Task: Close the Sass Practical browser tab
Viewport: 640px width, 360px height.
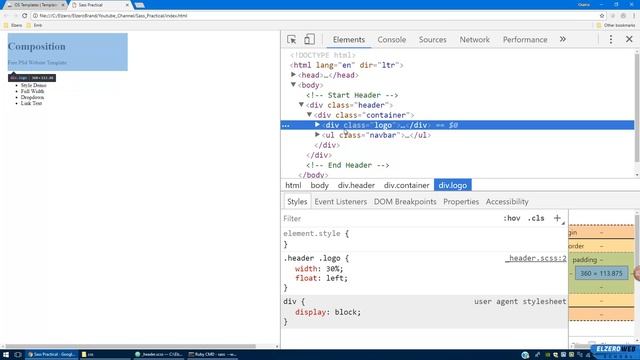Action: point(127,5)
